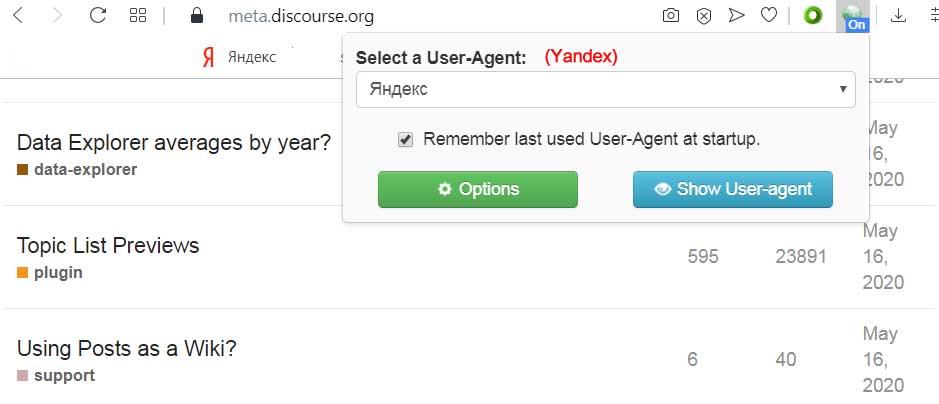Open the Яндекс bookmark in bar

[239, 57]
